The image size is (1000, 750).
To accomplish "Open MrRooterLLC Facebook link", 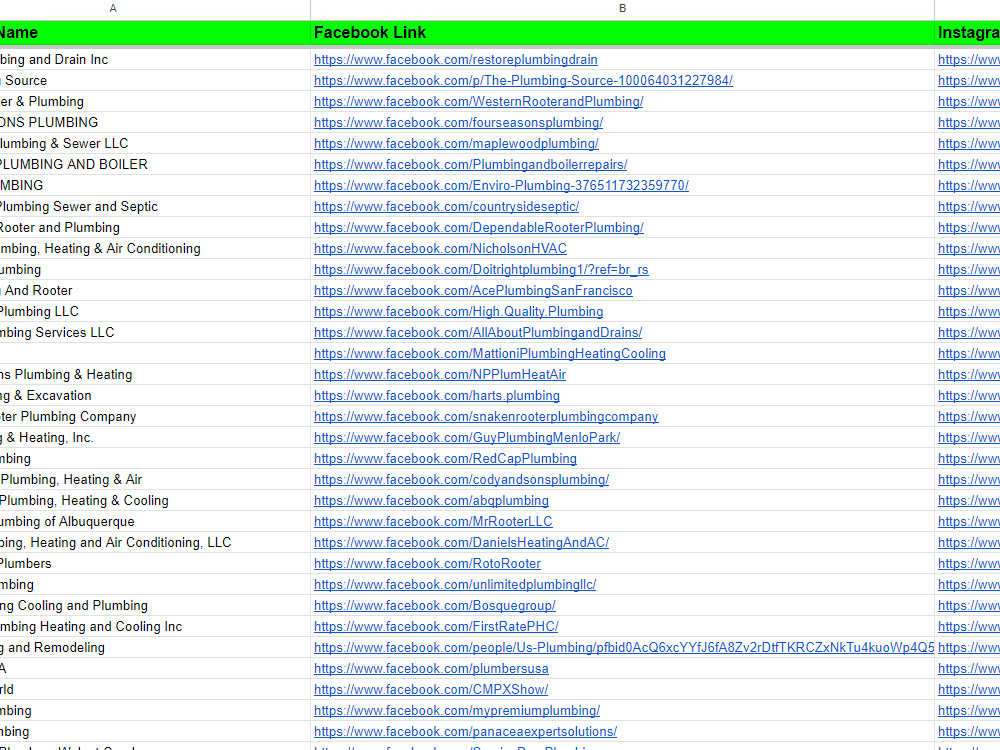I will coord(433,522).
